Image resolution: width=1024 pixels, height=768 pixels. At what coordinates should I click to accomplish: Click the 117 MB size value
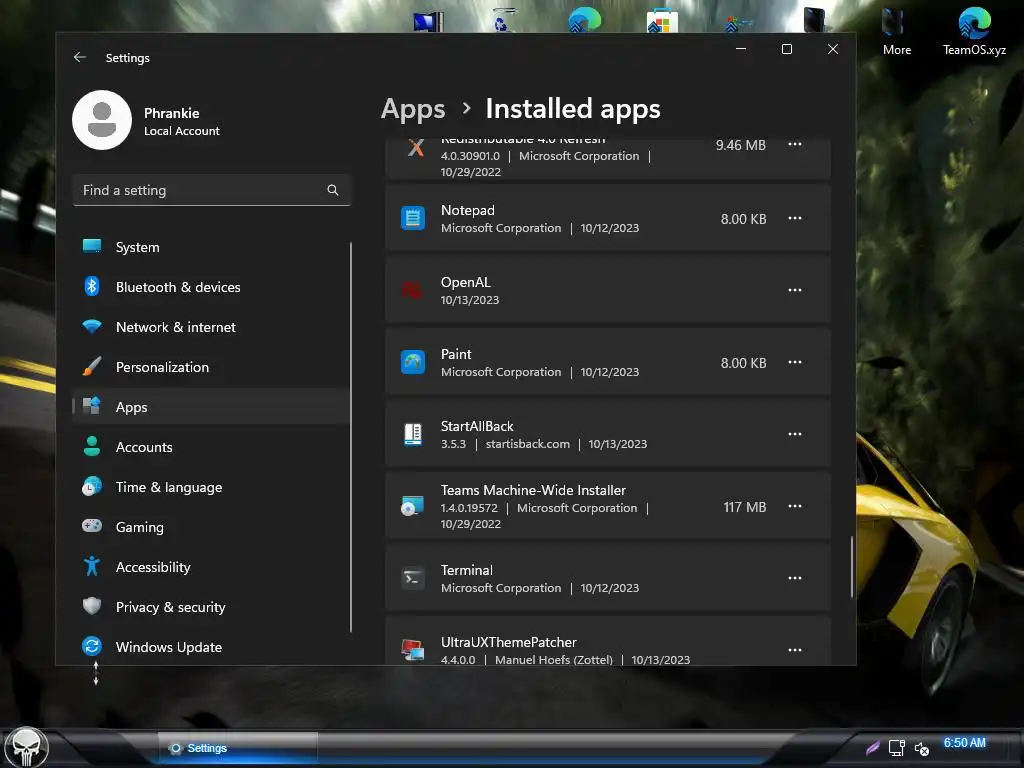click(x=744, y=507)
